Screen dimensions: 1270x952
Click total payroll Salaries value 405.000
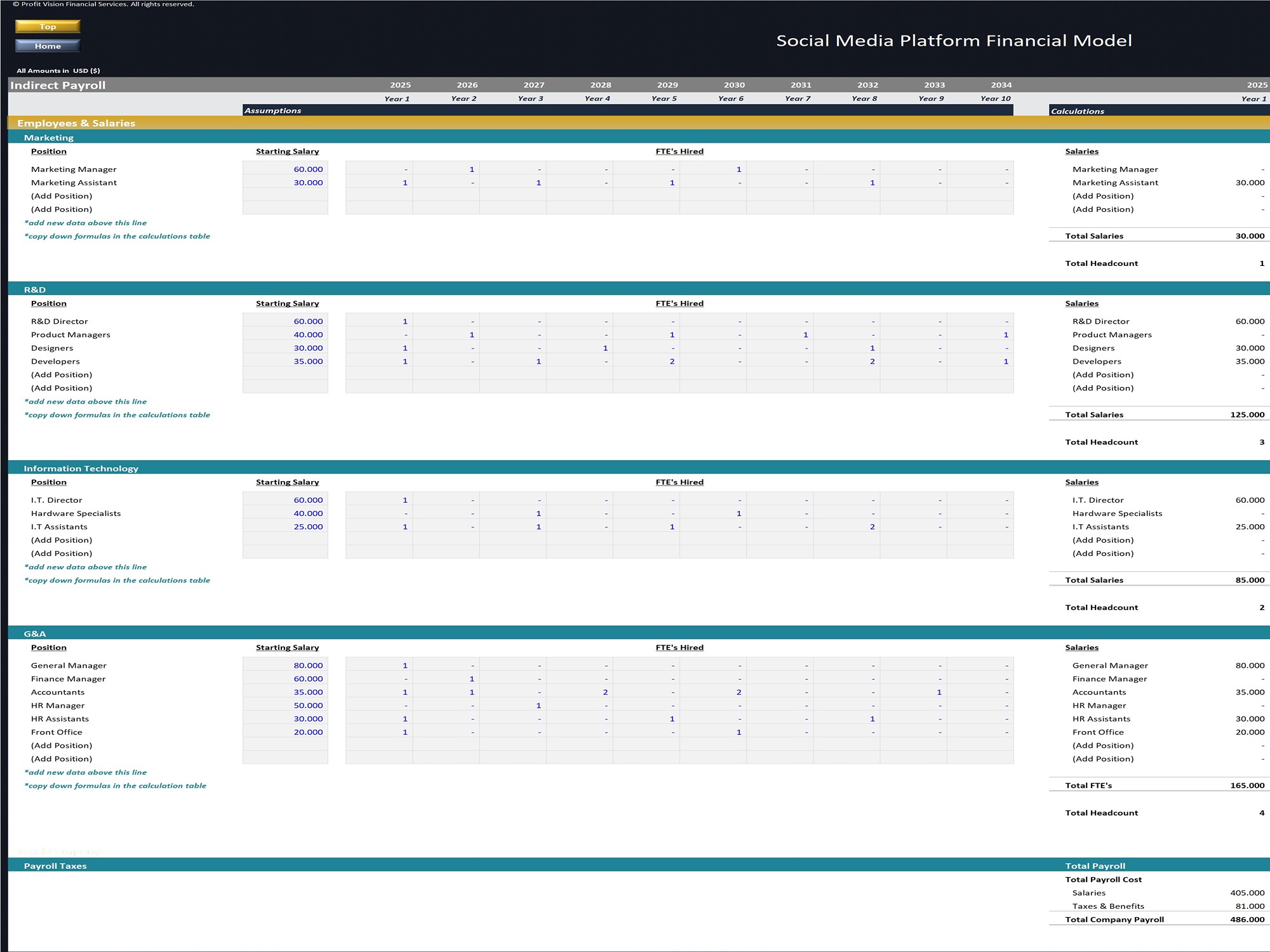[x=1247, y=893]
